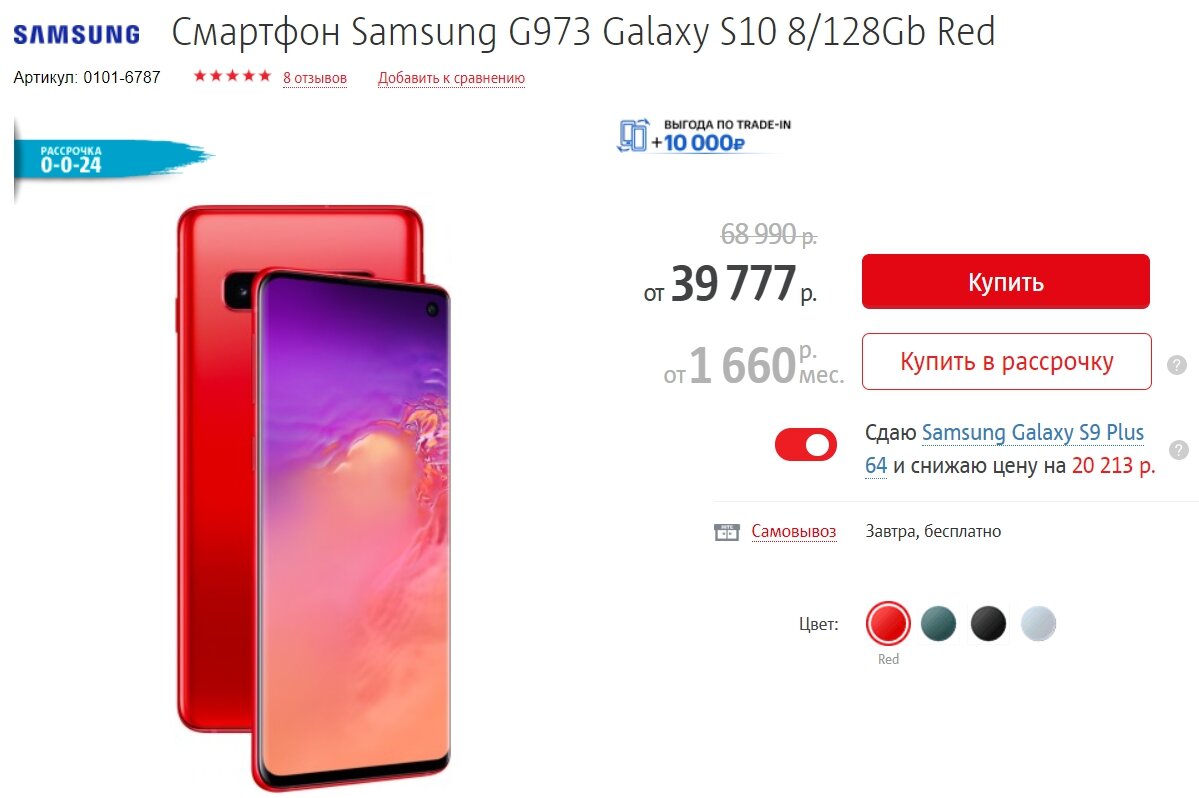Click the question mark next to installment button
Image resolution: width=1199 pixels, height=798 pixels.
point(1177,365)
